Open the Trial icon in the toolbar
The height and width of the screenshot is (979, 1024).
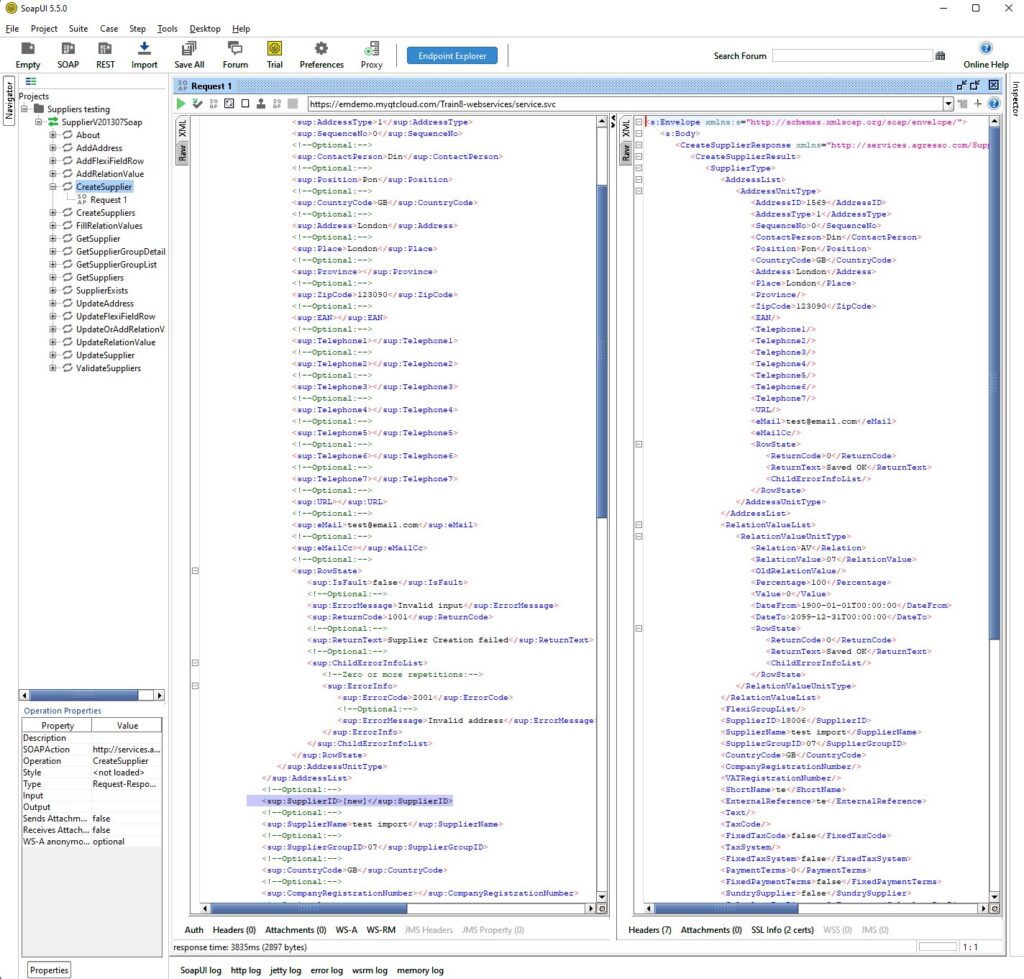pos(274,48)
